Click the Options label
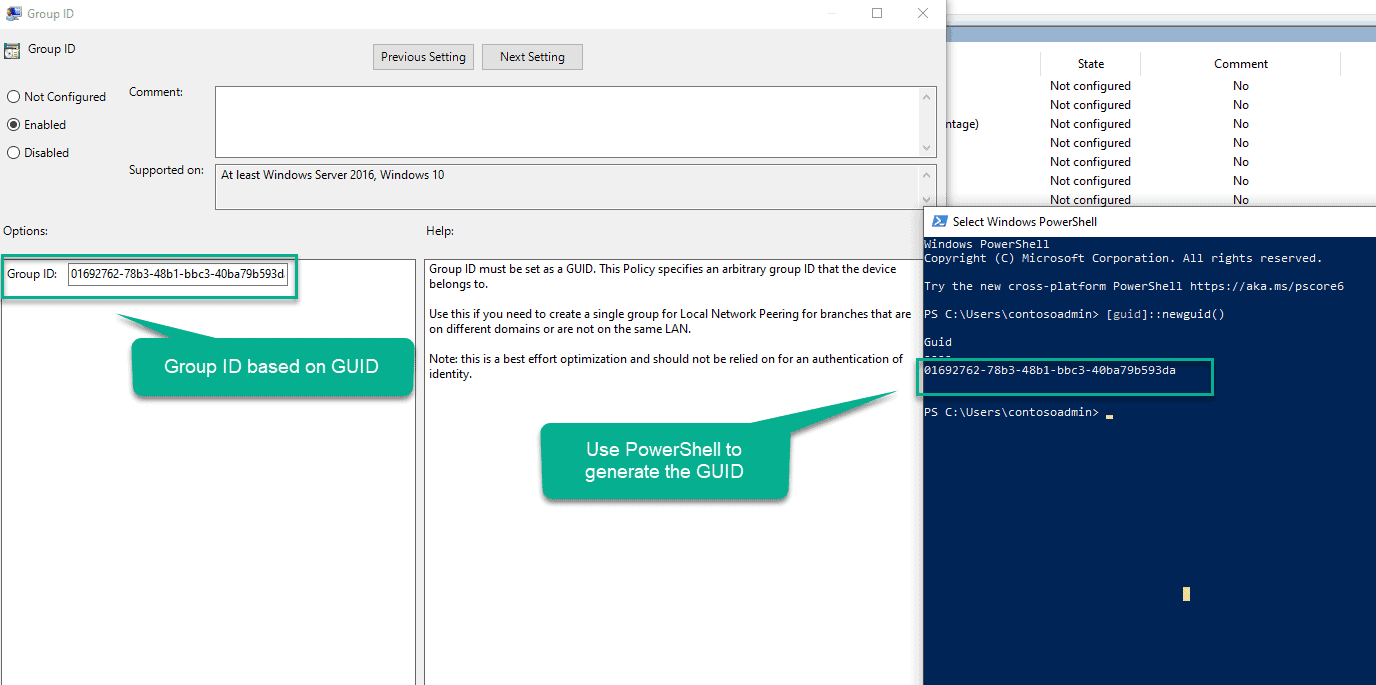Image resolution: width=1376 pixels, height=685 pixels. click(25, 231)
